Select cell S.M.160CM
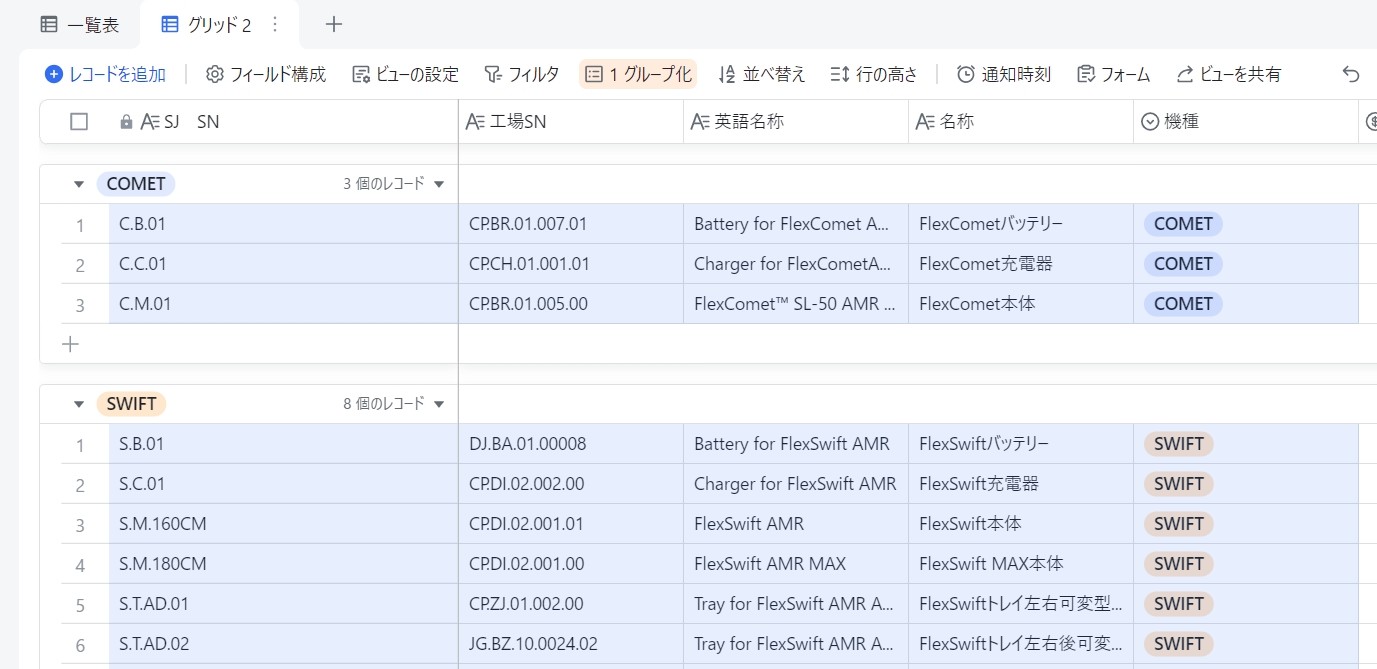This screenshot has width=1377, height=669. pyautogui.click(x=283, y=524)
